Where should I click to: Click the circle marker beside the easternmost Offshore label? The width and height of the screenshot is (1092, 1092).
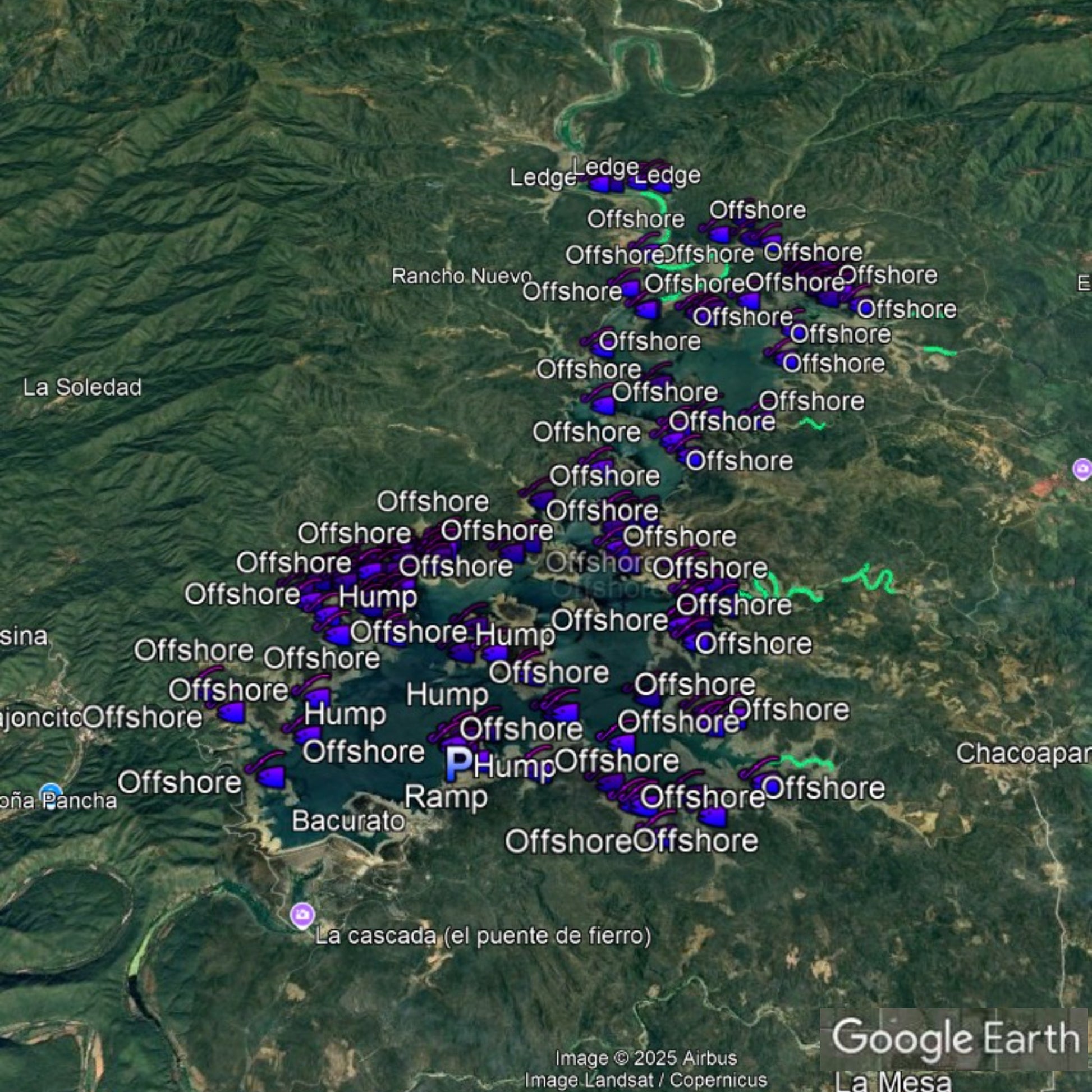866,309
